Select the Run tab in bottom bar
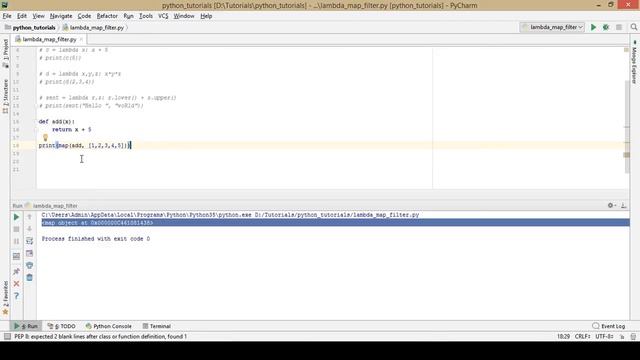Image resolution: width=640 pixels, height=360 pixels. click(x=26, y=326)
